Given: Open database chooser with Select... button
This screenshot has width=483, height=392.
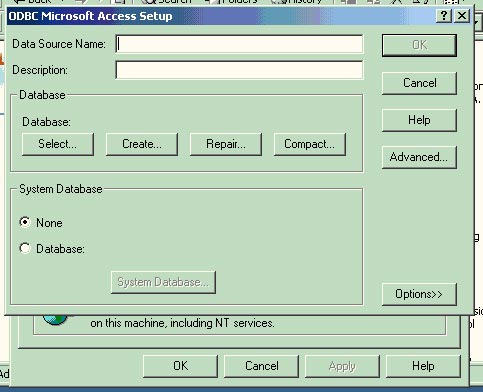Looking at the screenshot, I should 58,144.
